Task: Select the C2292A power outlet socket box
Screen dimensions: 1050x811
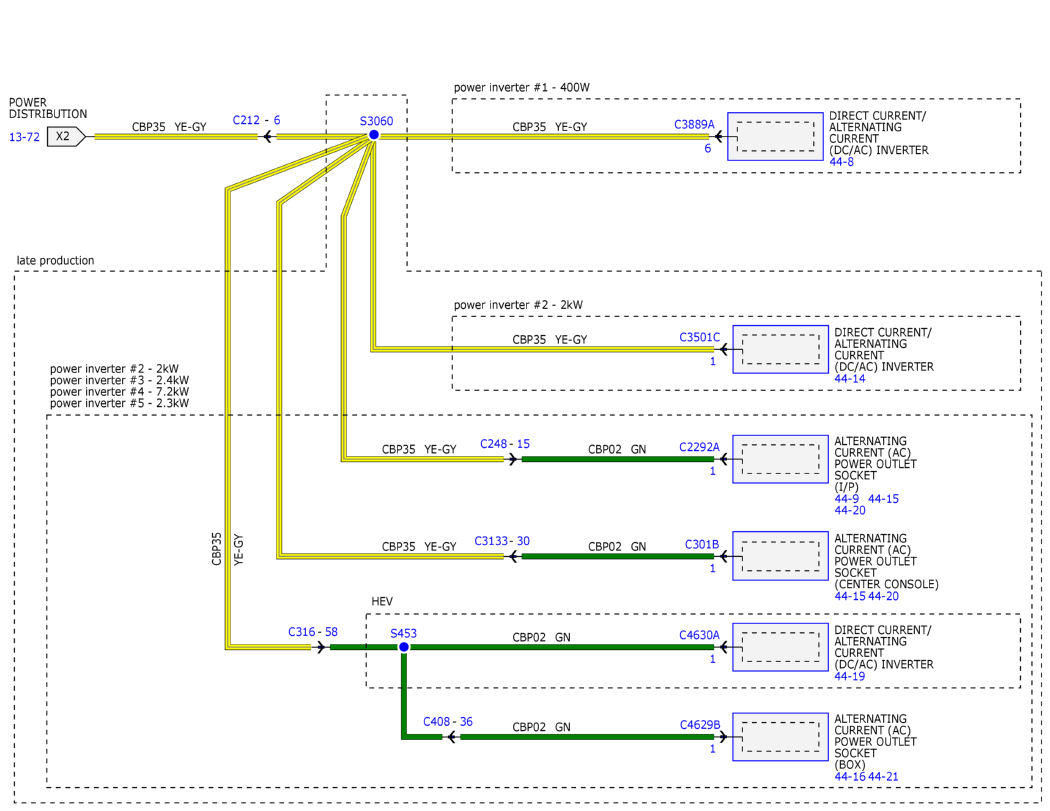Action: tap(781, 459)
